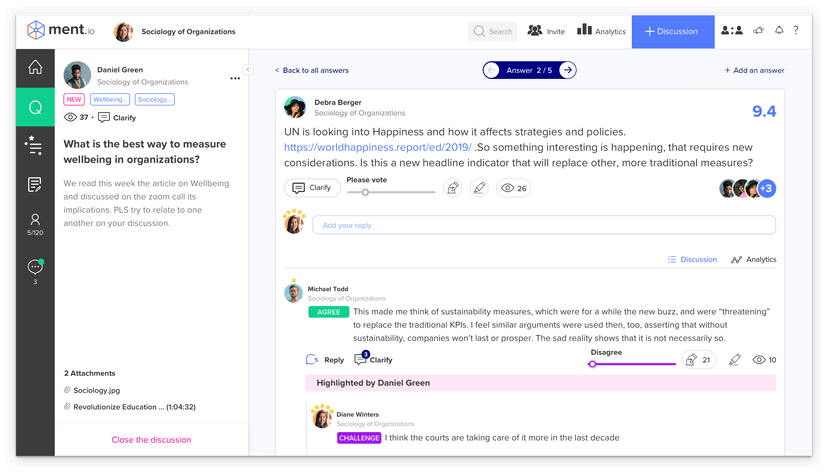Screen dimensions: 828x474
Task: Open the help question mark
Action: pos(796,31)
